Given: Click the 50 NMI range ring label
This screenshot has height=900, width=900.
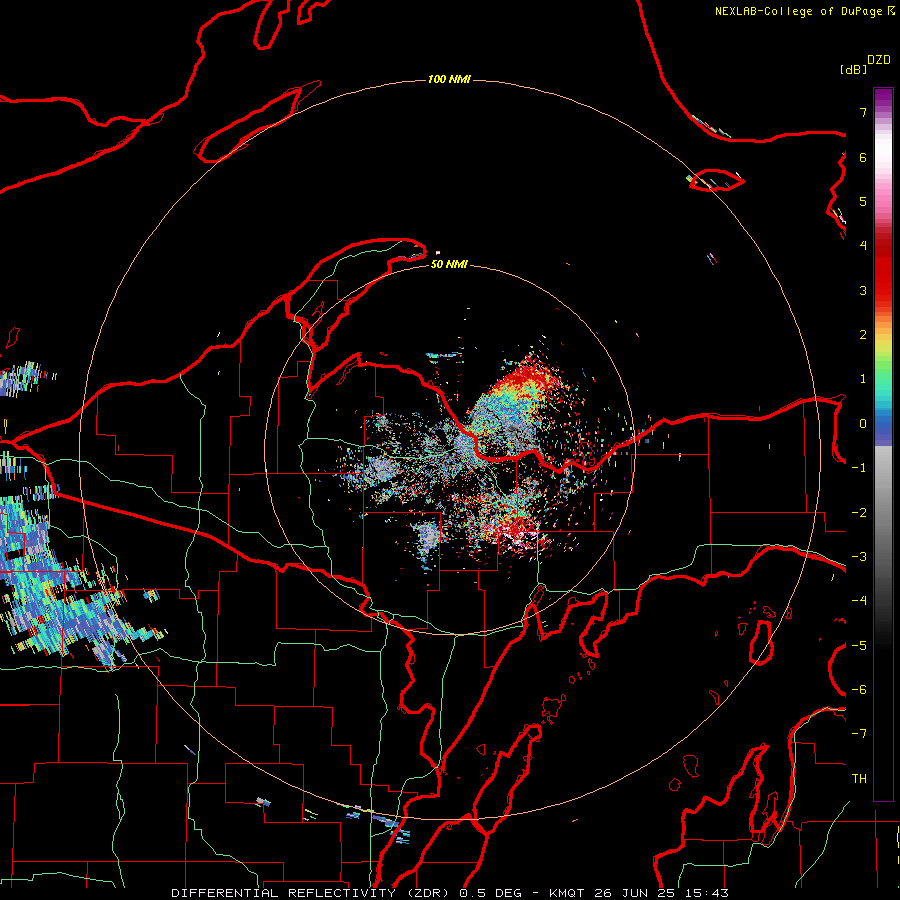Looking at the screenshot, I should tap(449, 264).
